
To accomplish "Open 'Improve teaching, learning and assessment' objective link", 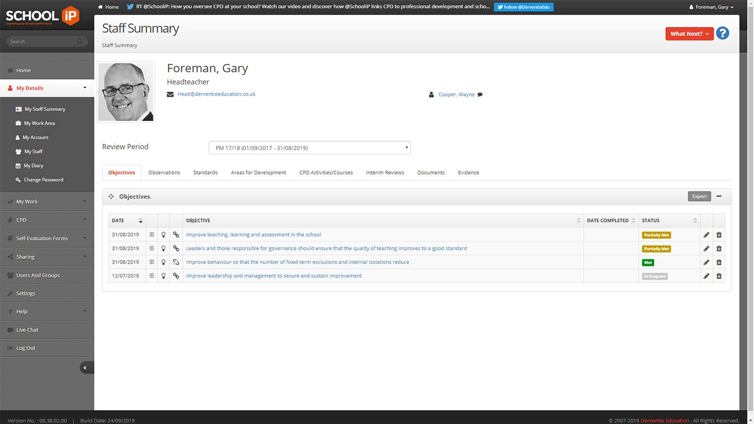I will click(x=253, y=235).
